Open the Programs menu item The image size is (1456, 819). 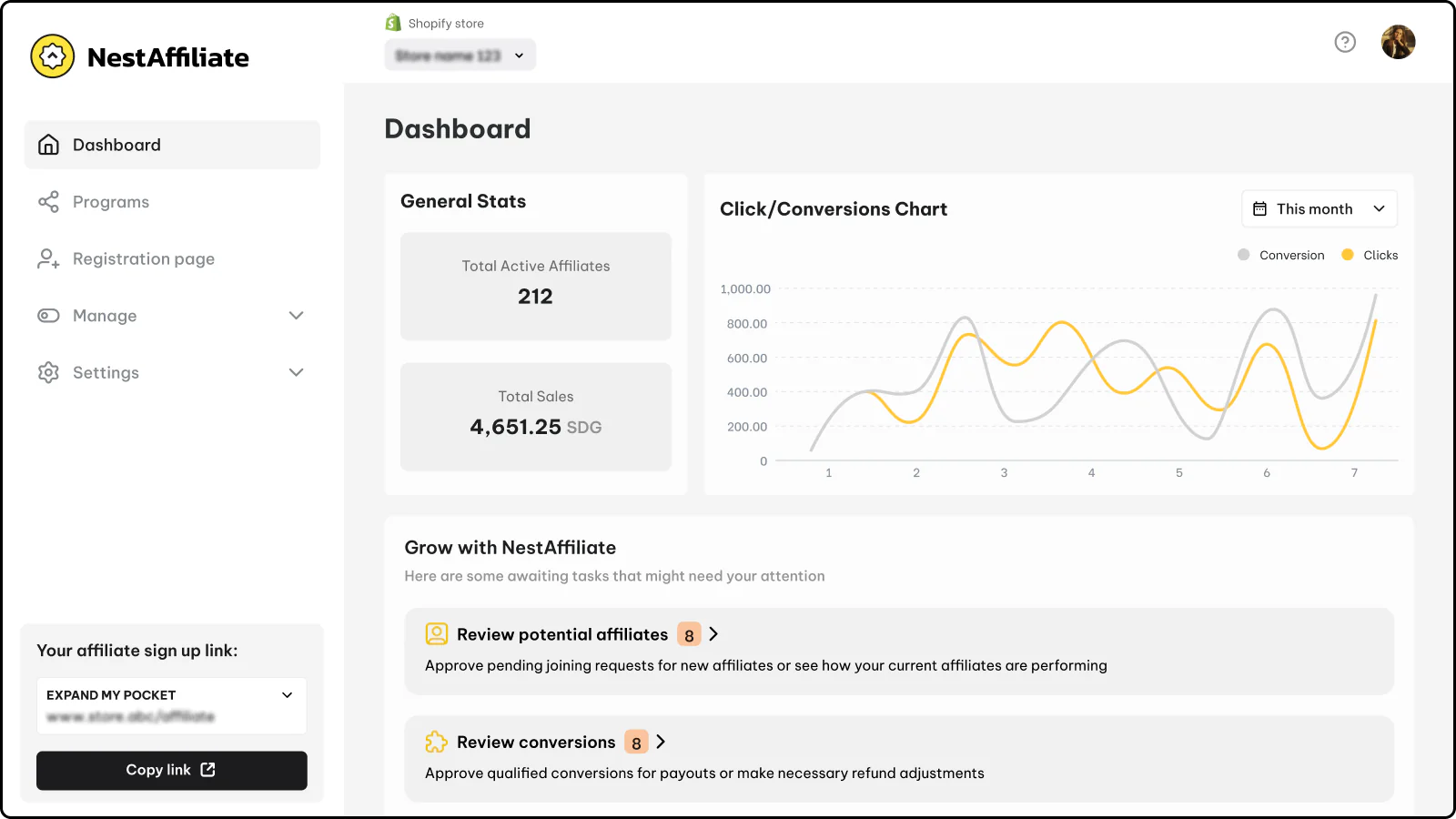click(172, 202)
